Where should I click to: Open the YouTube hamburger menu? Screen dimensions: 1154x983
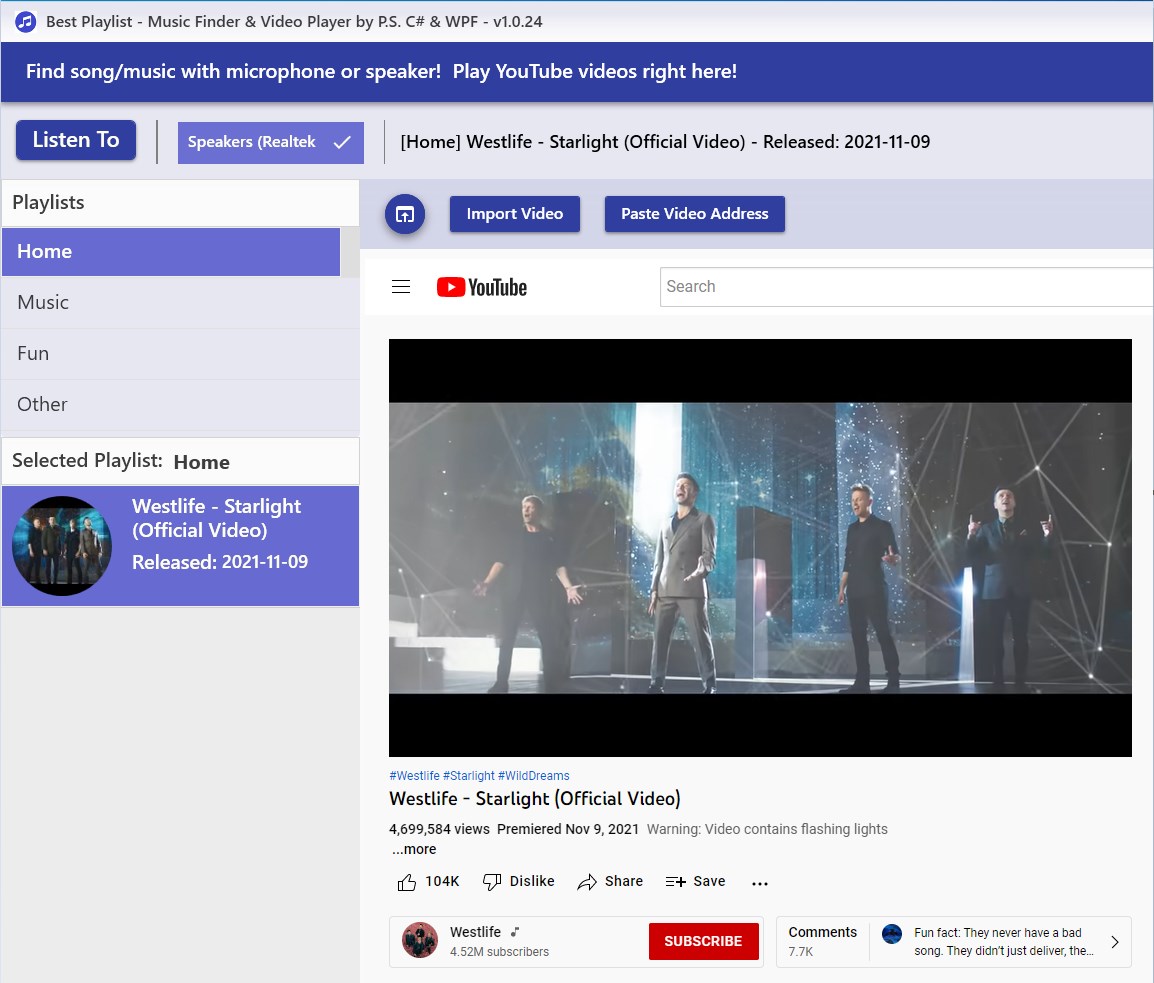click(401, 286)
